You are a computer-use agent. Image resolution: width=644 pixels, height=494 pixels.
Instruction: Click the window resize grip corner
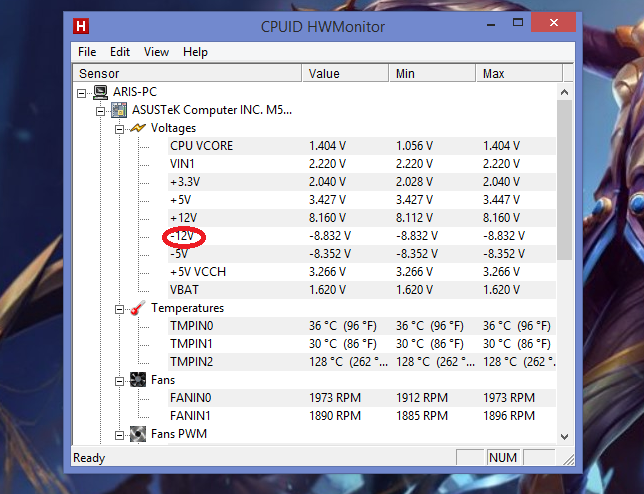(569, 460)
